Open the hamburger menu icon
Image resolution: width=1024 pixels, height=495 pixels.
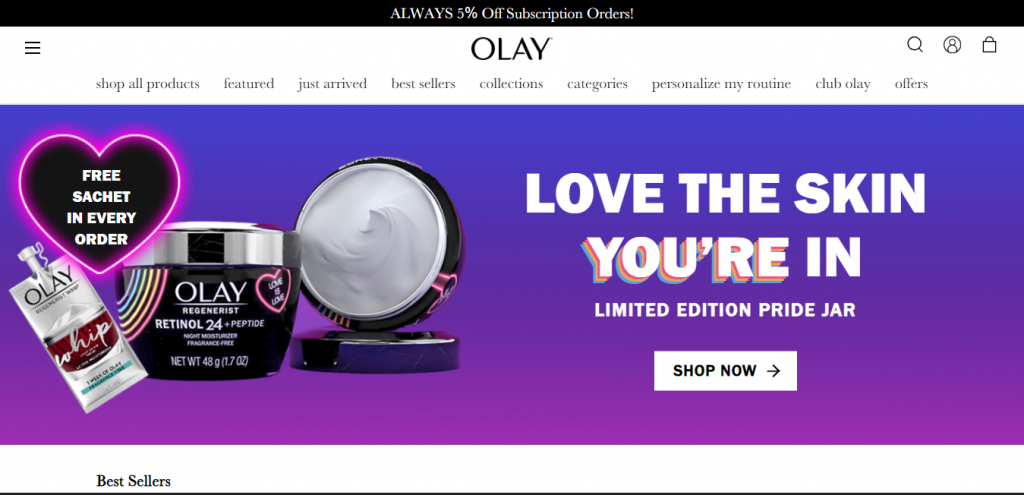pos(33,48)
